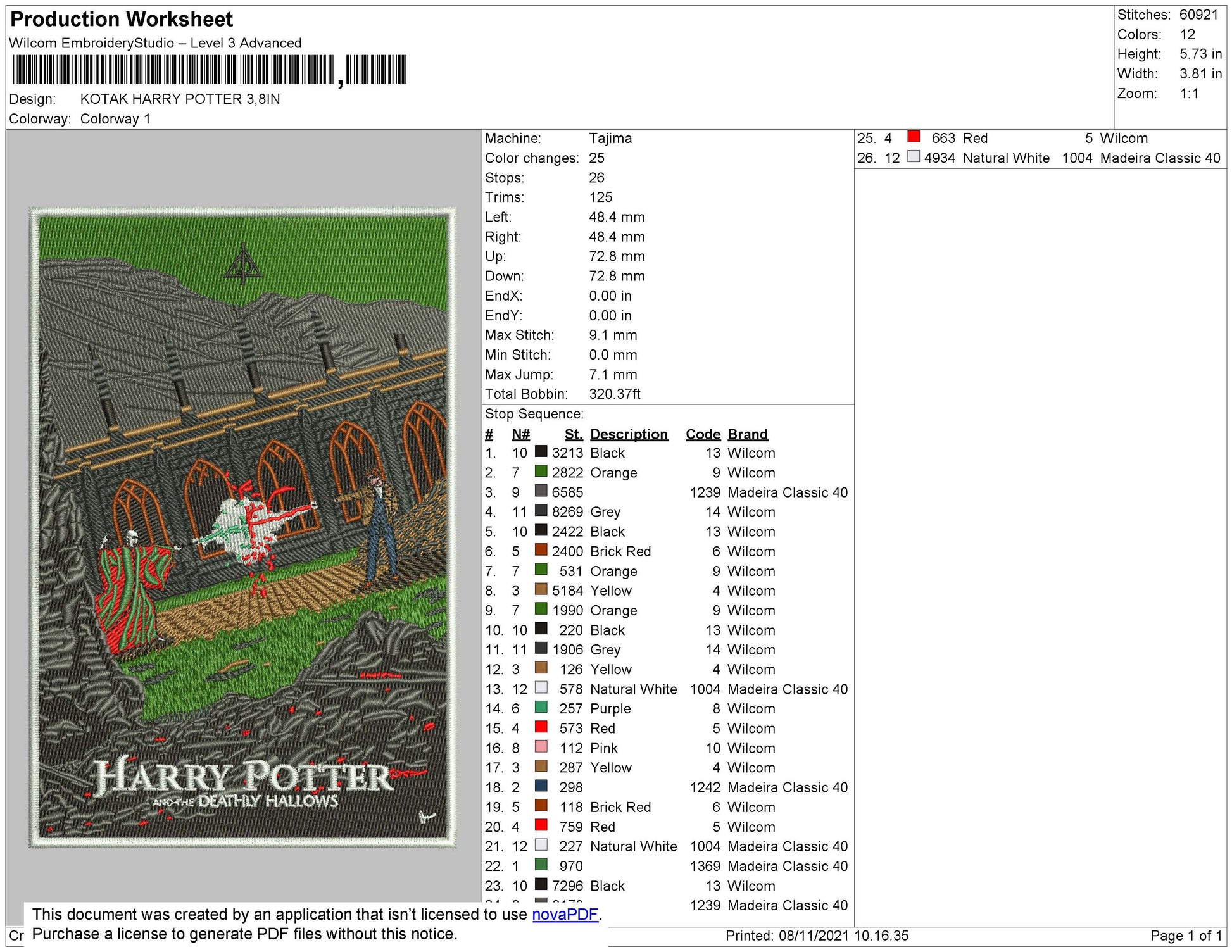This screenshot has height=952, width=1232.
Task: Select the embroidery design preview image
Action: pos(247,519)
